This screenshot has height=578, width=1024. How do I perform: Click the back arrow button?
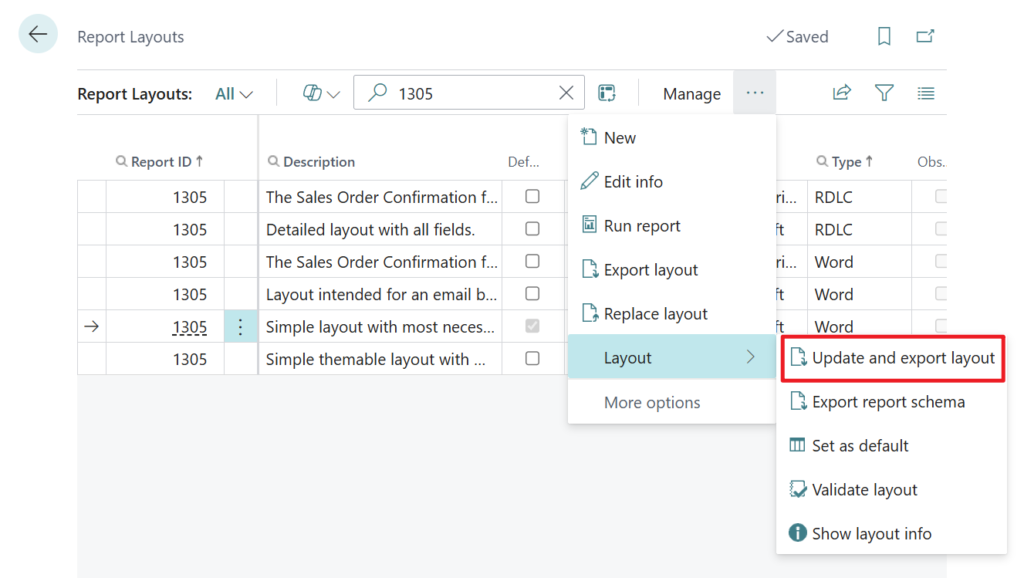click(x=38, y=35)
